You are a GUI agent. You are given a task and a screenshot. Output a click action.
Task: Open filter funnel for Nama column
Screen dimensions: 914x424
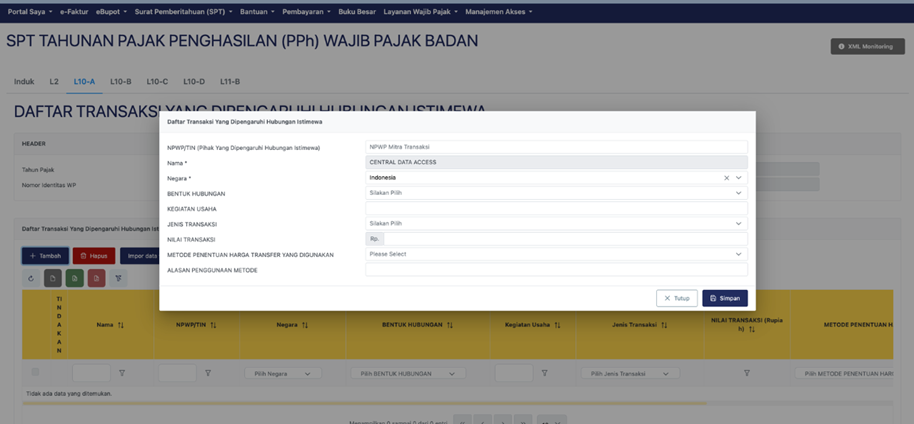pos(122,373)
